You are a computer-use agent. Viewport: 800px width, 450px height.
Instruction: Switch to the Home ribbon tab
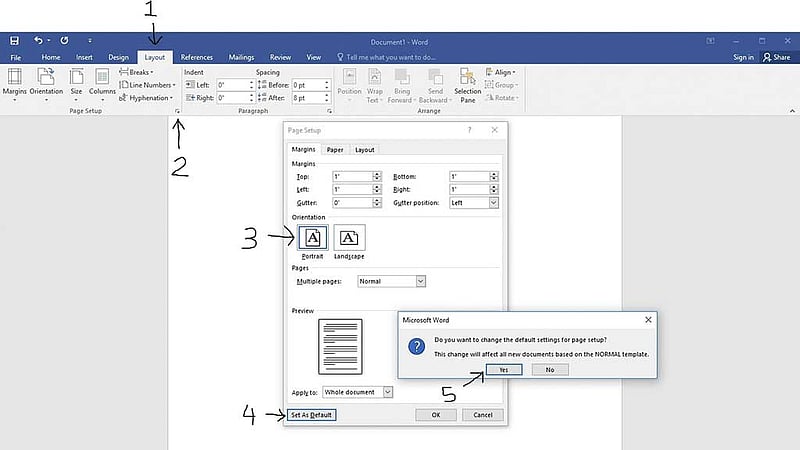pyautogui.click(x=51, y=57)
